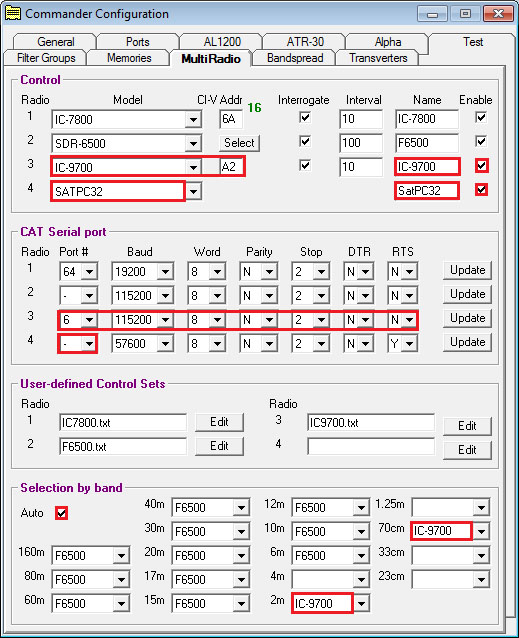Open the empty 4m band dropdown
Viewport: 519px width, 638px height.
point(361,579)
